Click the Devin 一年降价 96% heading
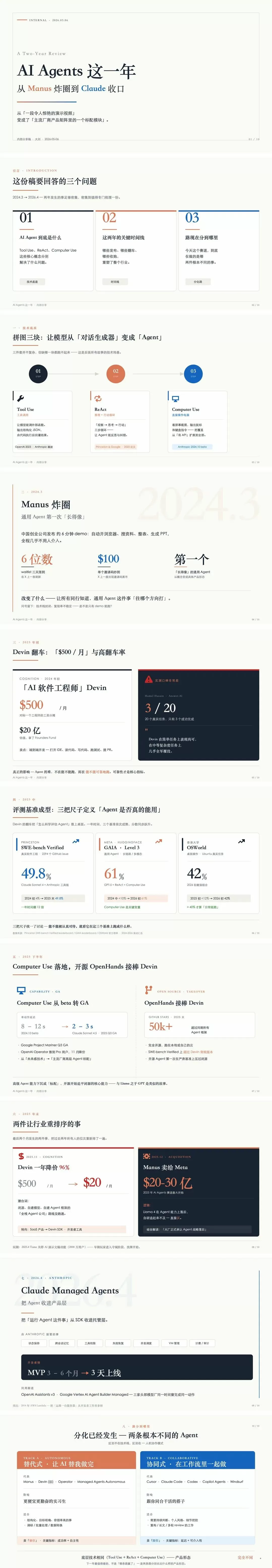Viewport: 272px width, 1568px height. (44, 1168)
